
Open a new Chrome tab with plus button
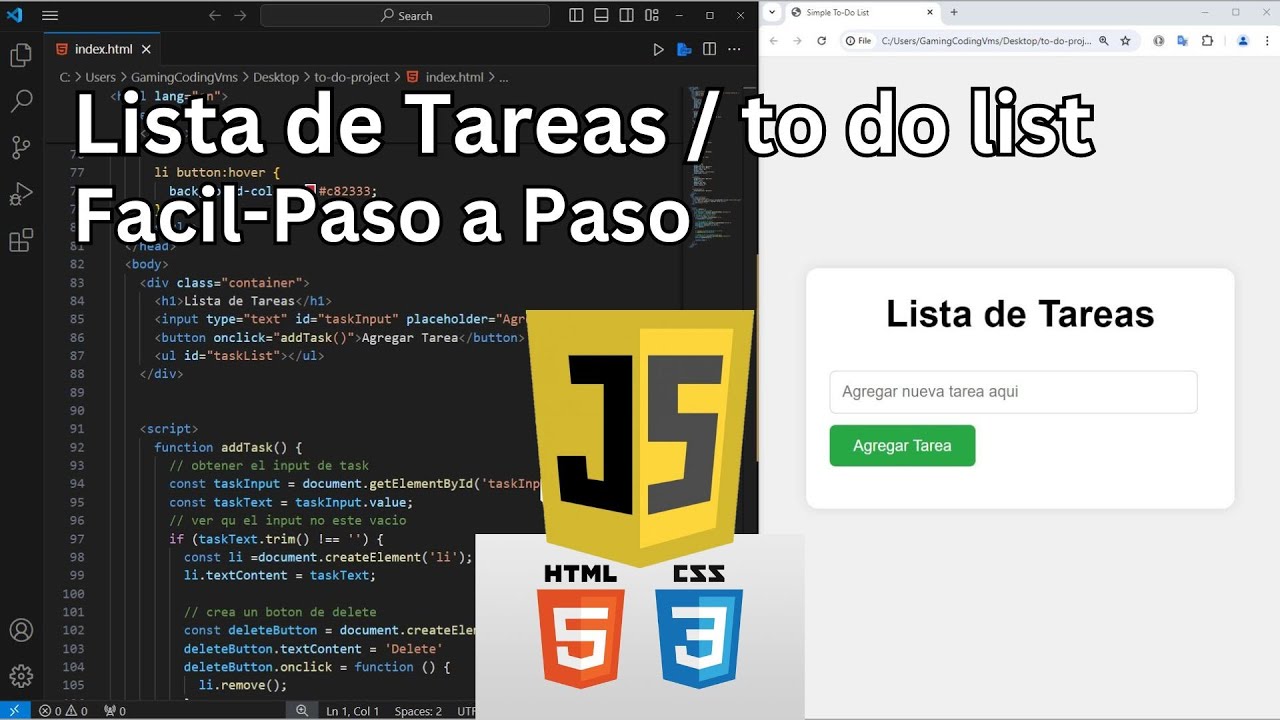(954, 12)
